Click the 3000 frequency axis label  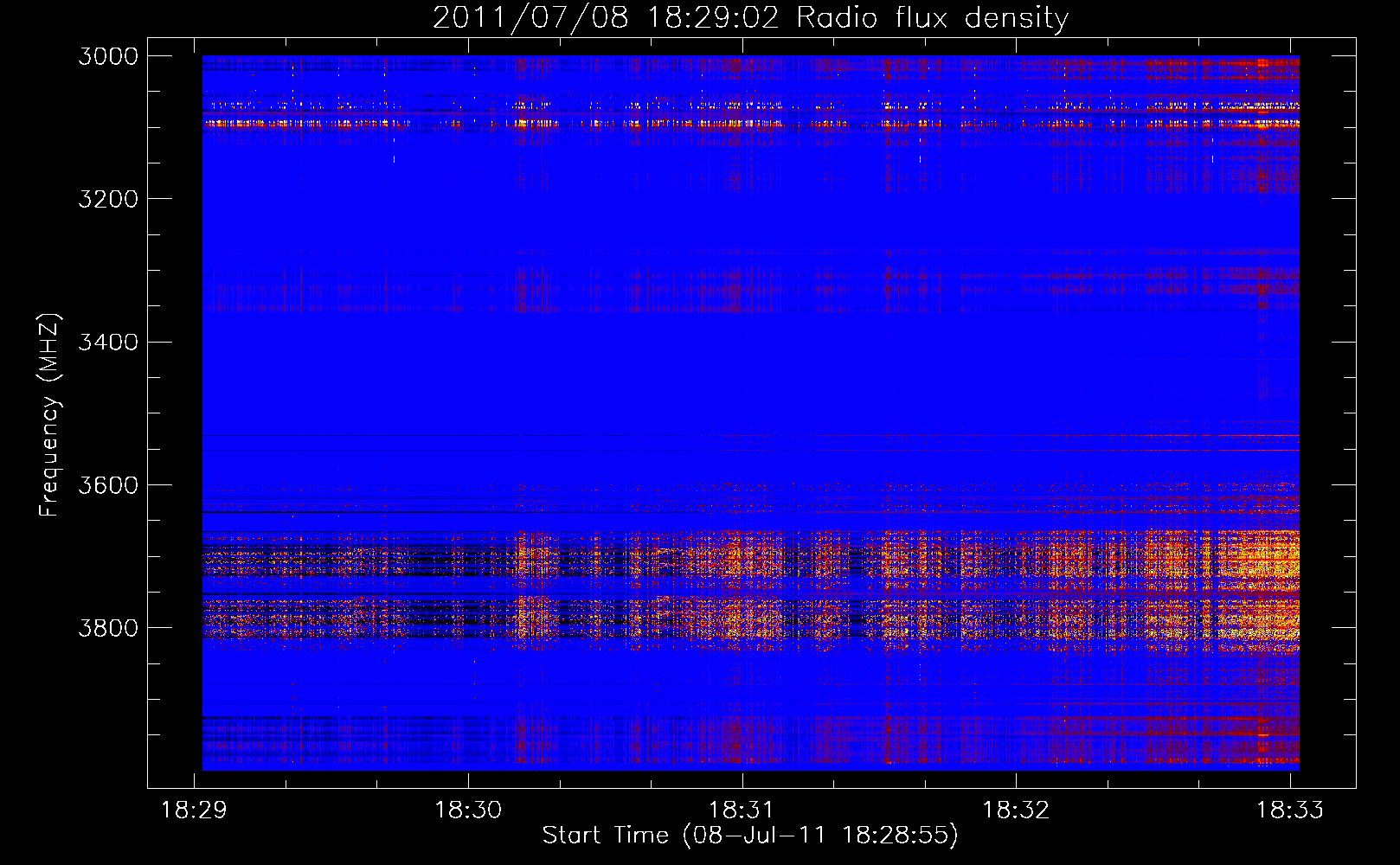[108, 56]
